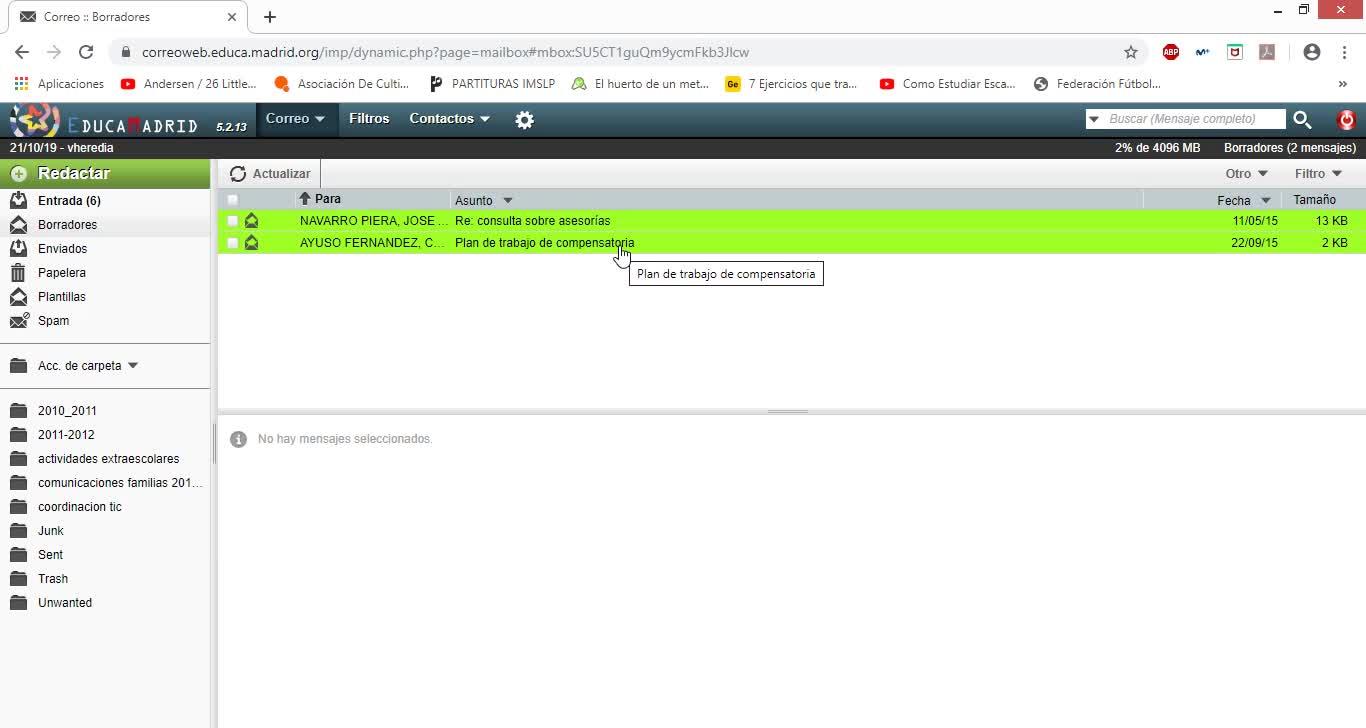Click the Sort ascending arrow beside Para

(x=305, y=199)
